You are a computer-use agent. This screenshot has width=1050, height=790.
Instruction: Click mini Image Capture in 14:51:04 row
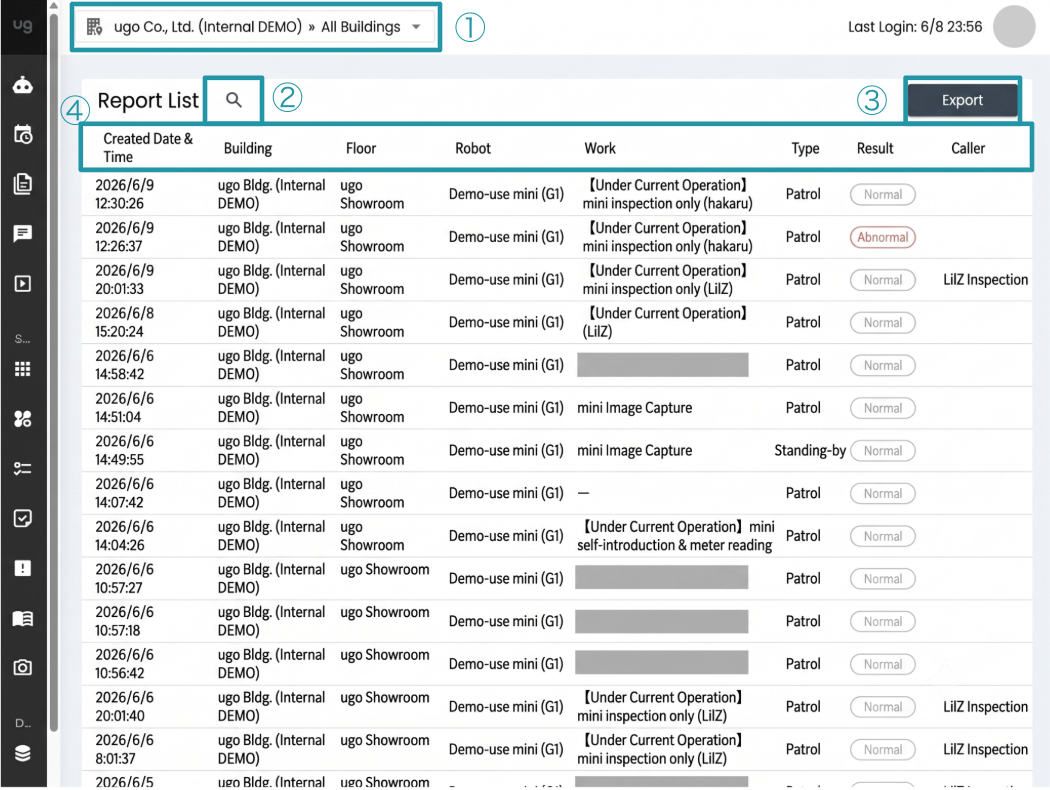point(634,408)
